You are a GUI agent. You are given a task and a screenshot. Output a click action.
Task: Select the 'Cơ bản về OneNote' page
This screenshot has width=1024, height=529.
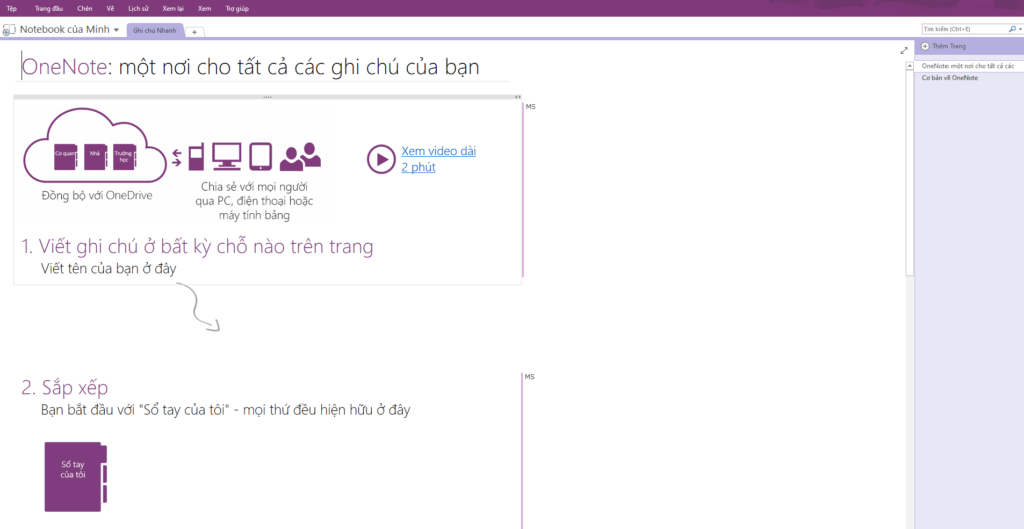950,77
